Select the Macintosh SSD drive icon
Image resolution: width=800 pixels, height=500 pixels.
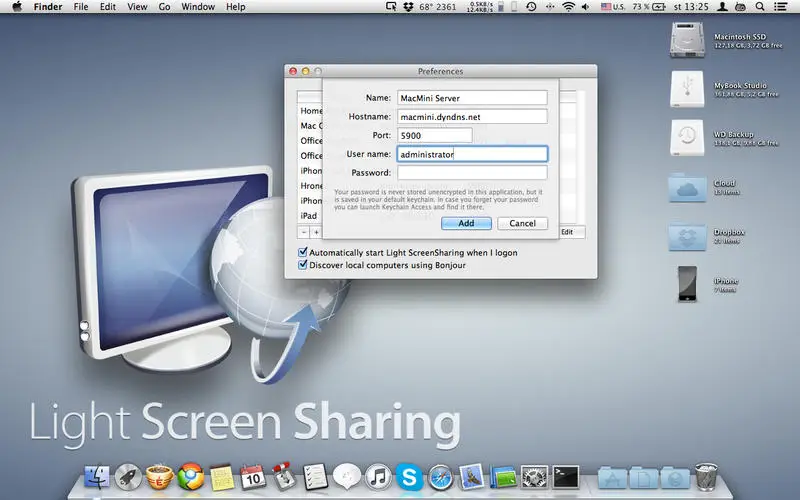[x=688, y=39]
